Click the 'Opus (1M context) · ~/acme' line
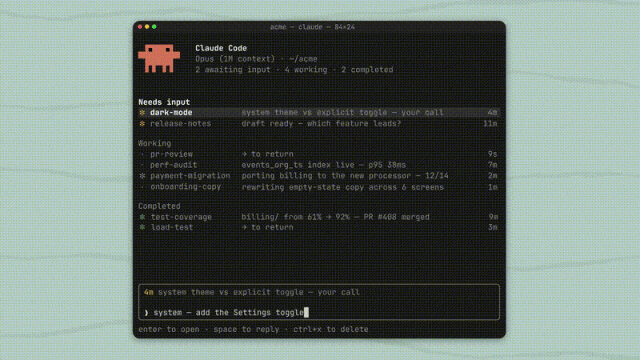The height and width of the screenshot is (360, 640). [256, 59]
